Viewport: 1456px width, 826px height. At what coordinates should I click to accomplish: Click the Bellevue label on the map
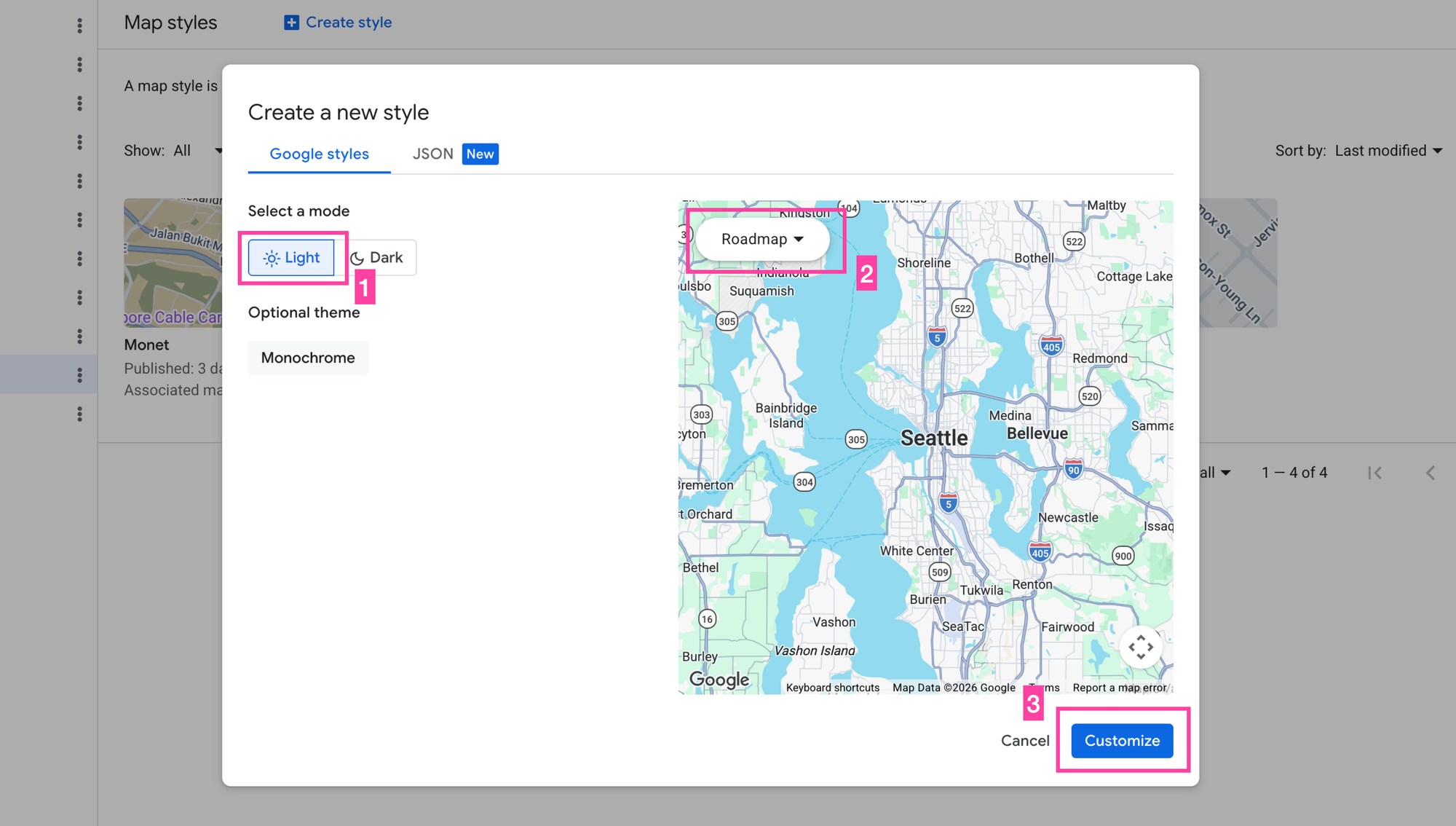[1037, 433]
